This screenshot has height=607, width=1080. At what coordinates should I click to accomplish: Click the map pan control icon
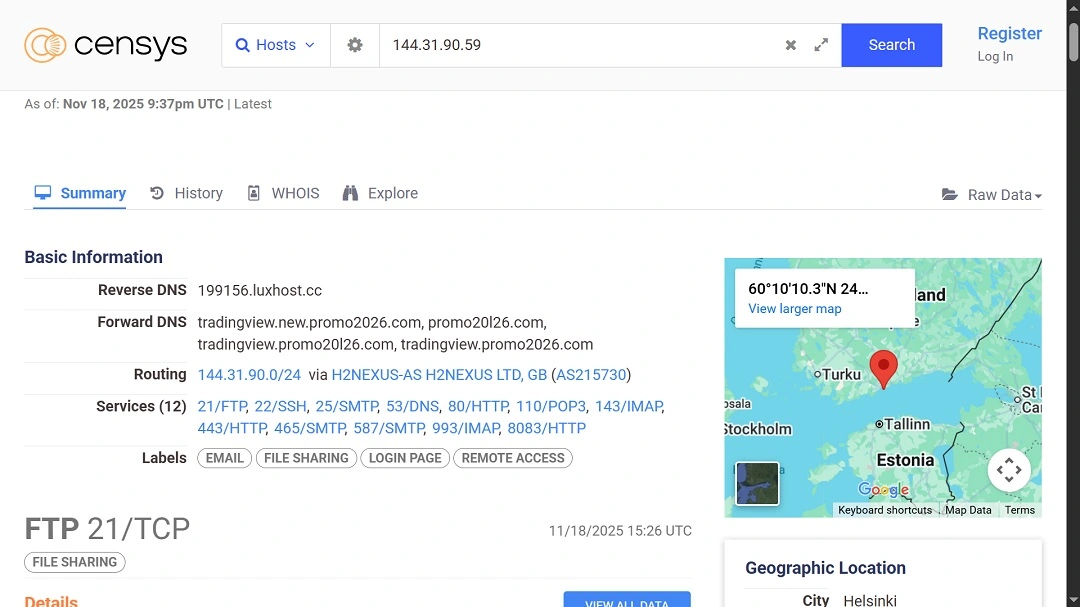1009,468
